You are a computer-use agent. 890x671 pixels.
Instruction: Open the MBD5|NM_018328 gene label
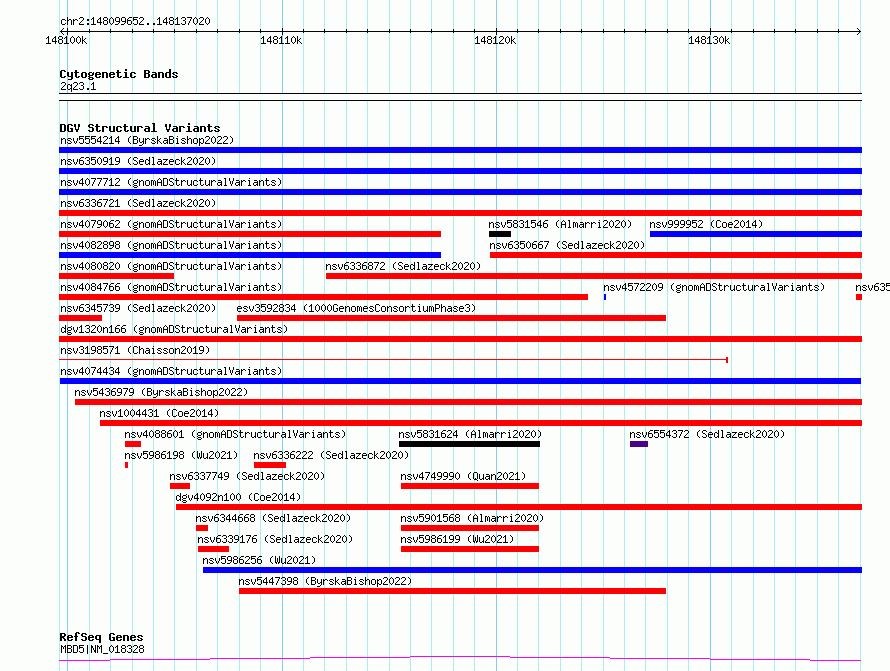coord(102,649)
